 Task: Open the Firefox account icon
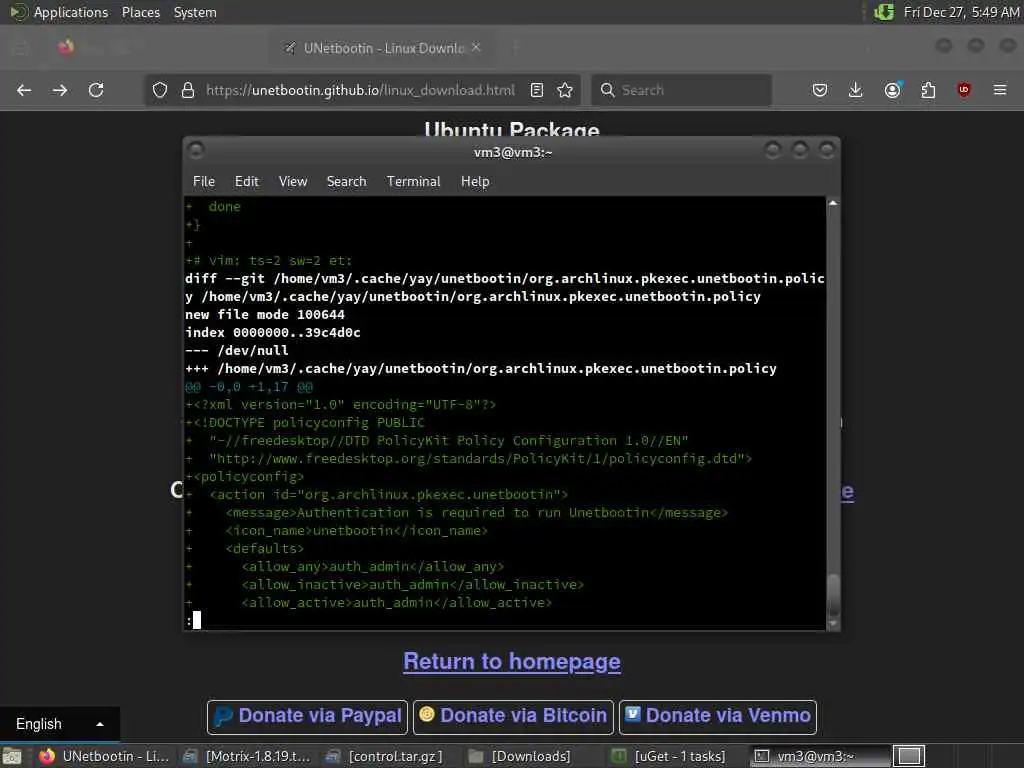[893, 90]
